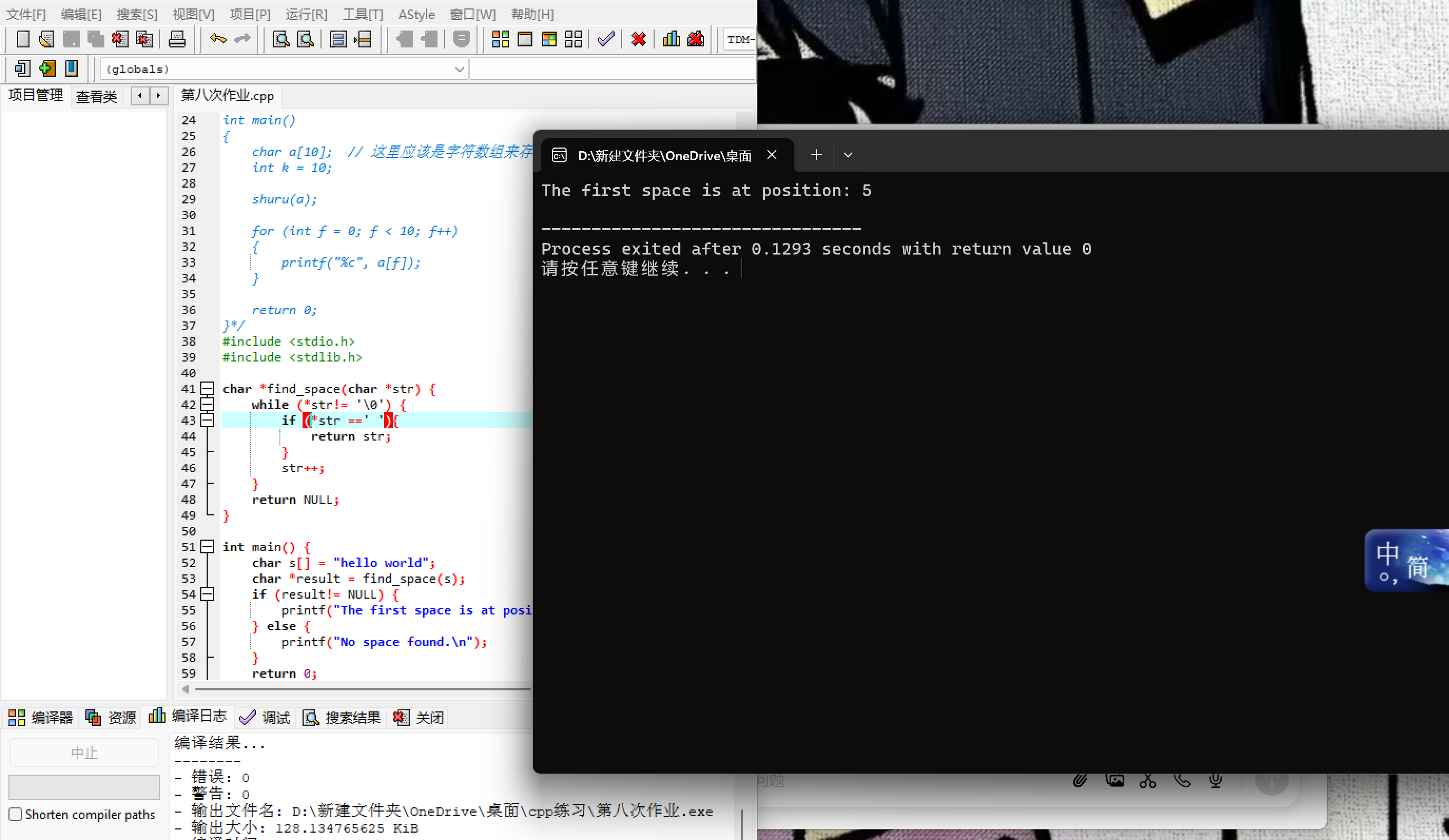The height and width of the screenshot is (840, 1449).
Task: Open the (globals) scope dropdown
Action: (459, 69)
